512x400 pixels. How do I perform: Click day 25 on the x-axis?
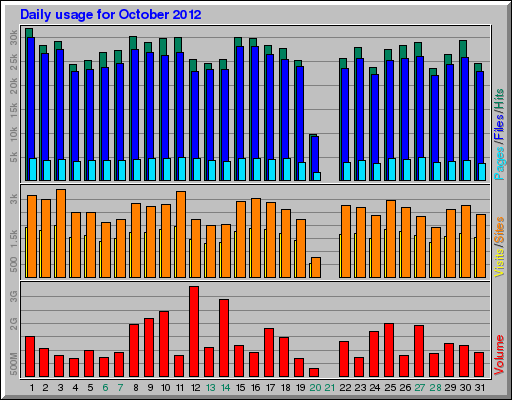click(x=390, y=388)
